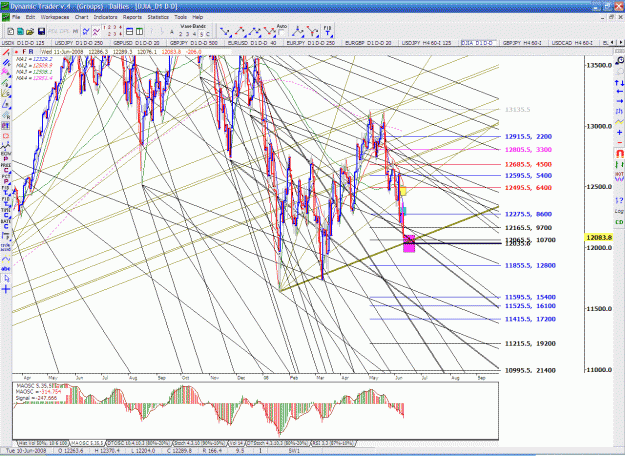Screen dimensions: 625x456
Task: Select the red trend line drawing tool
Action: [6, 52]
